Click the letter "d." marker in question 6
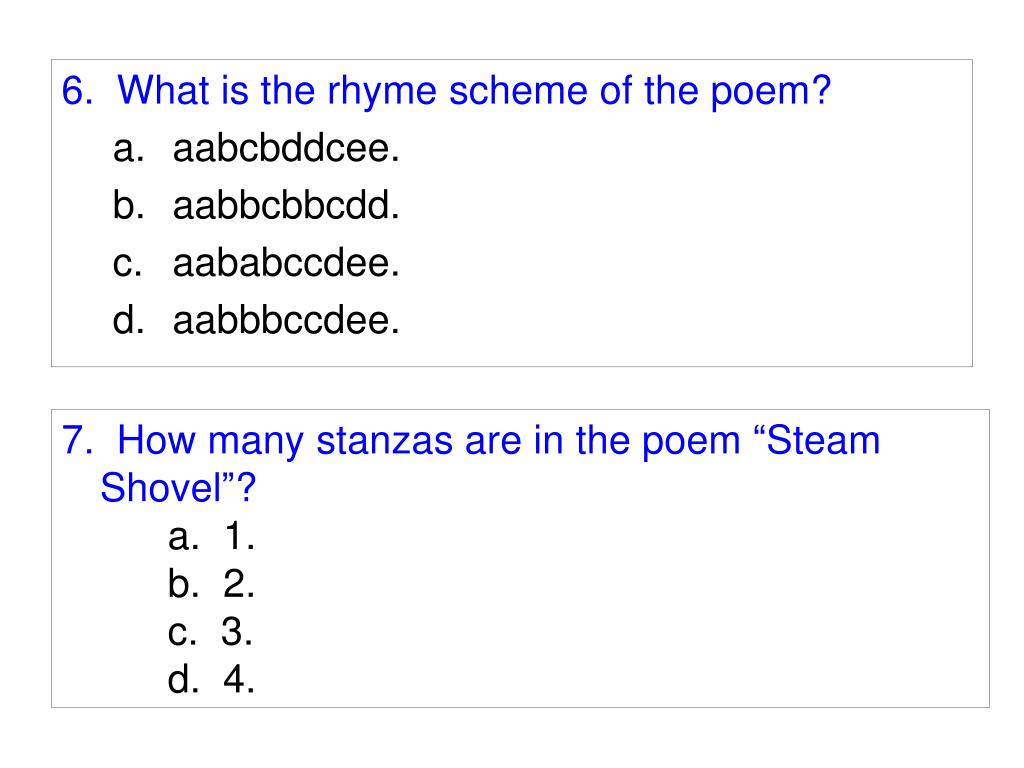Screen dimensions: 1024x768 [x=128, y=320]
